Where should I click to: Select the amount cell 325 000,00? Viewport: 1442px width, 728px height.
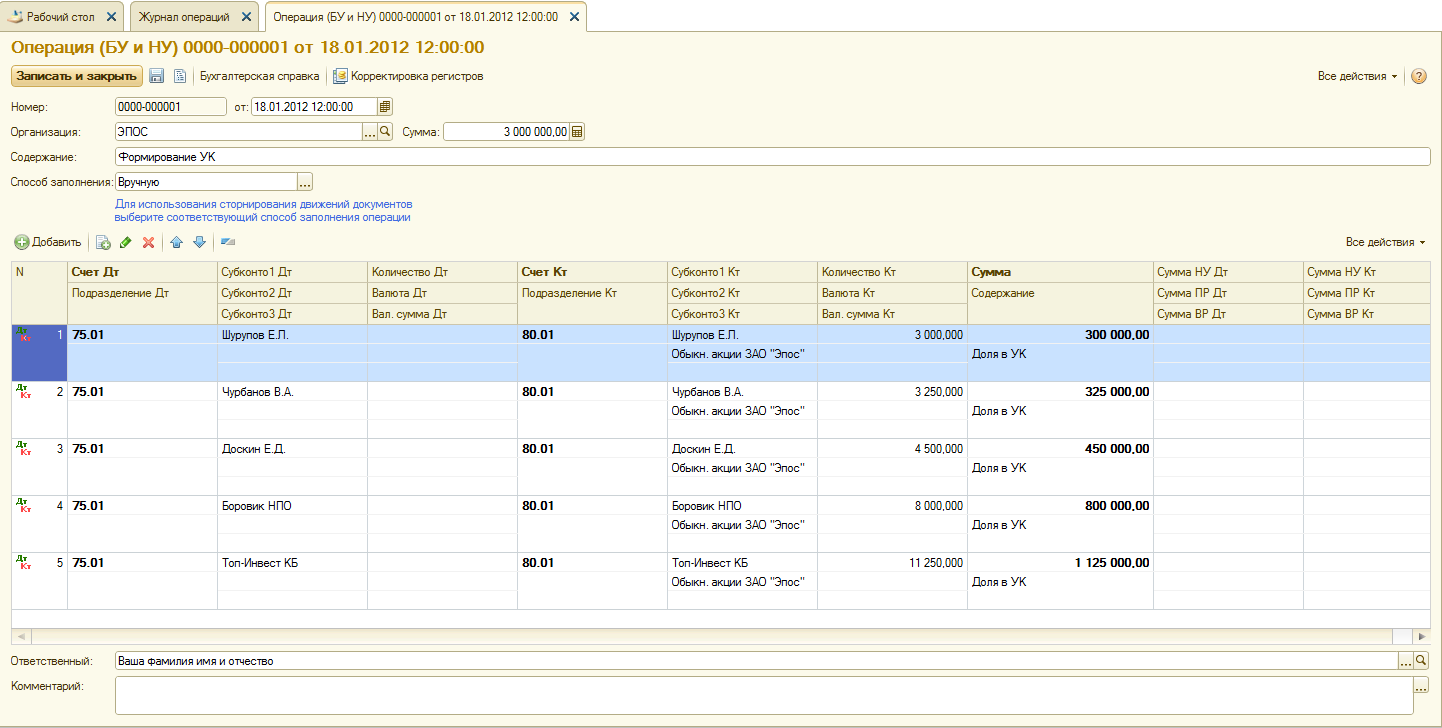[1060, 392]
